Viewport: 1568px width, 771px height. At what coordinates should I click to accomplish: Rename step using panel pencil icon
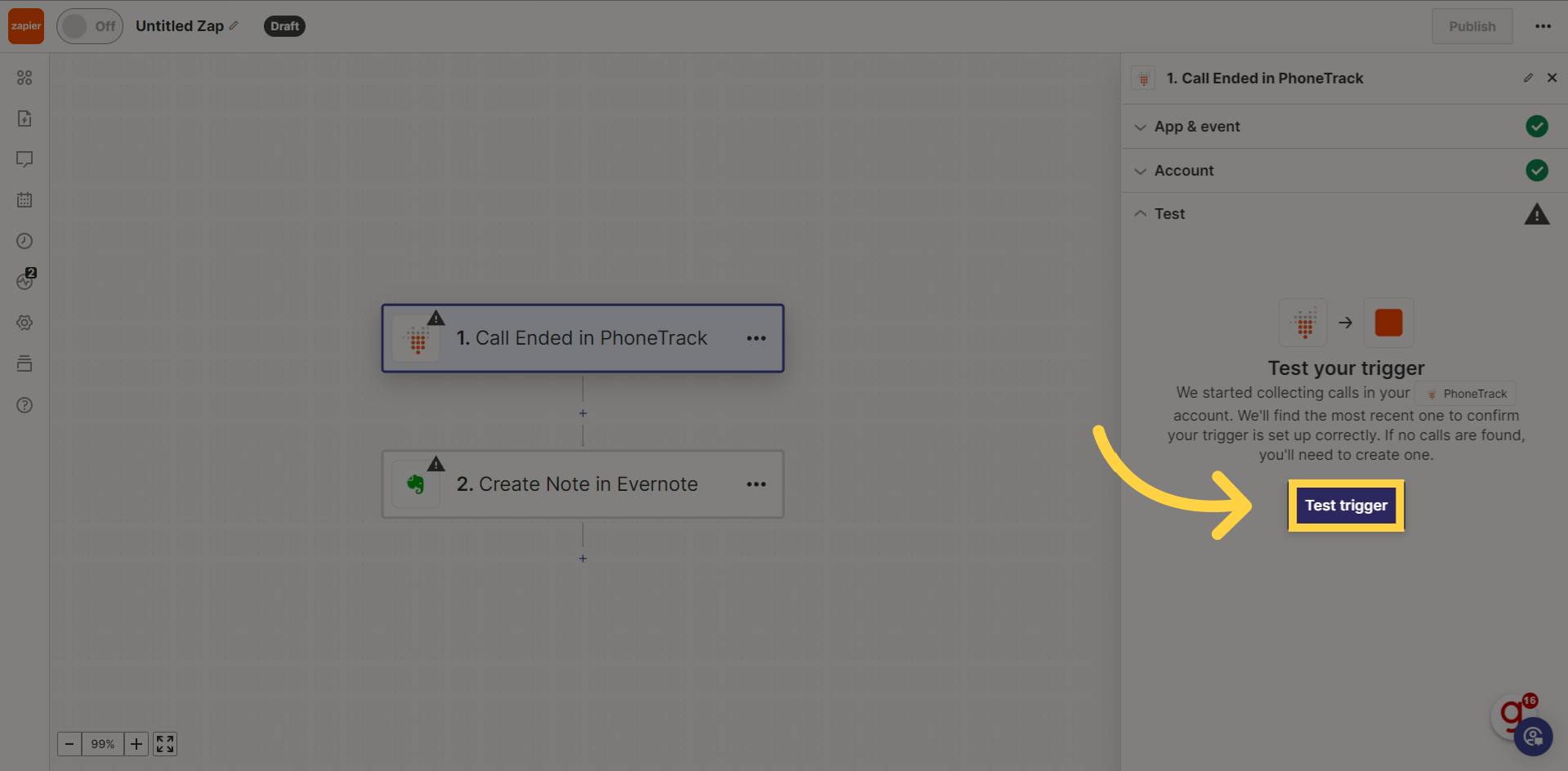[1528, 78]
